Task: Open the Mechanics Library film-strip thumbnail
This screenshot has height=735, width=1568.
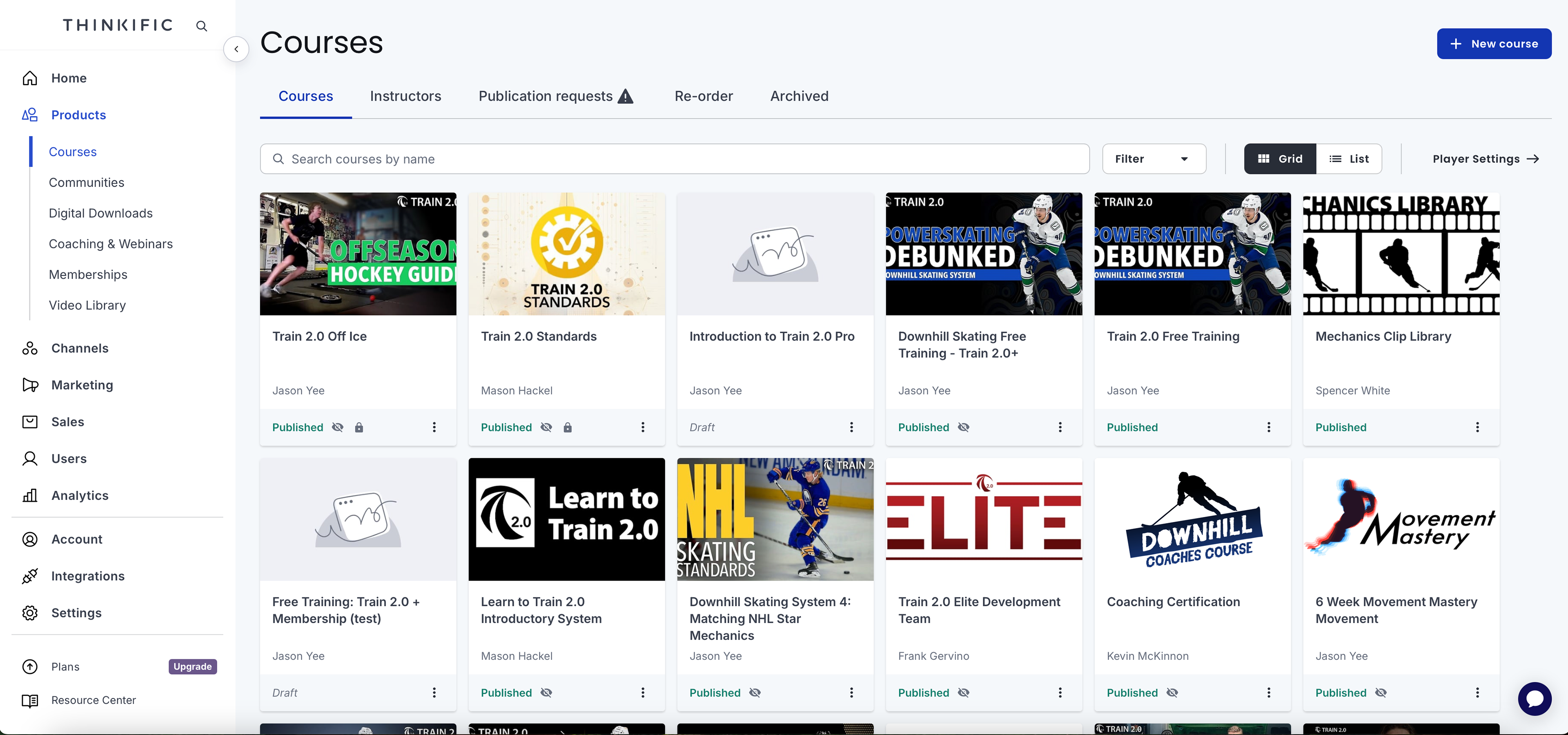Action: tap(1401, 254)
